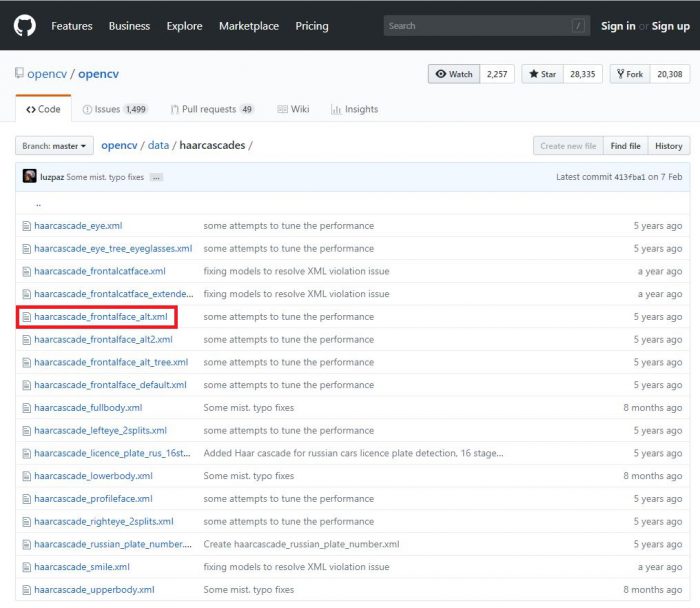Open the Pricing page
This screenshot has width=700, height=608.
312,26
